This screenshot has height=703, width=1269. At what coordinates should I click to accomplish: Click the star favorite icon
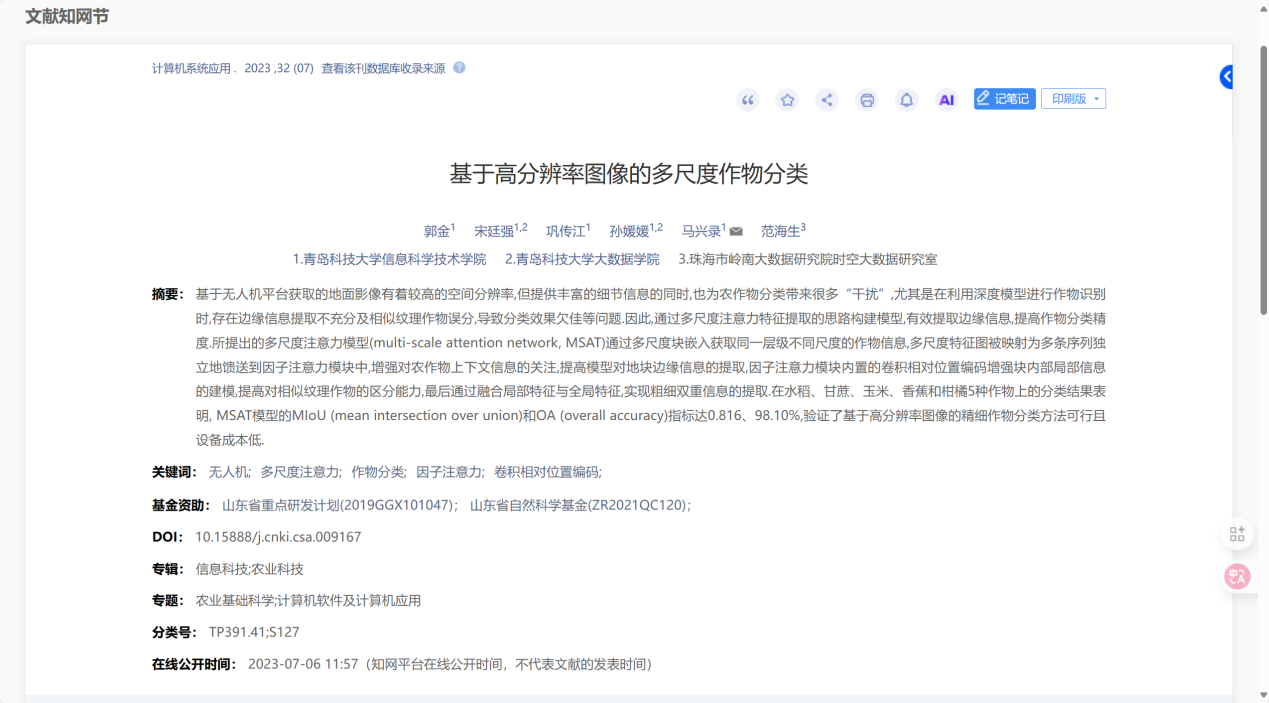coord(788,100)
